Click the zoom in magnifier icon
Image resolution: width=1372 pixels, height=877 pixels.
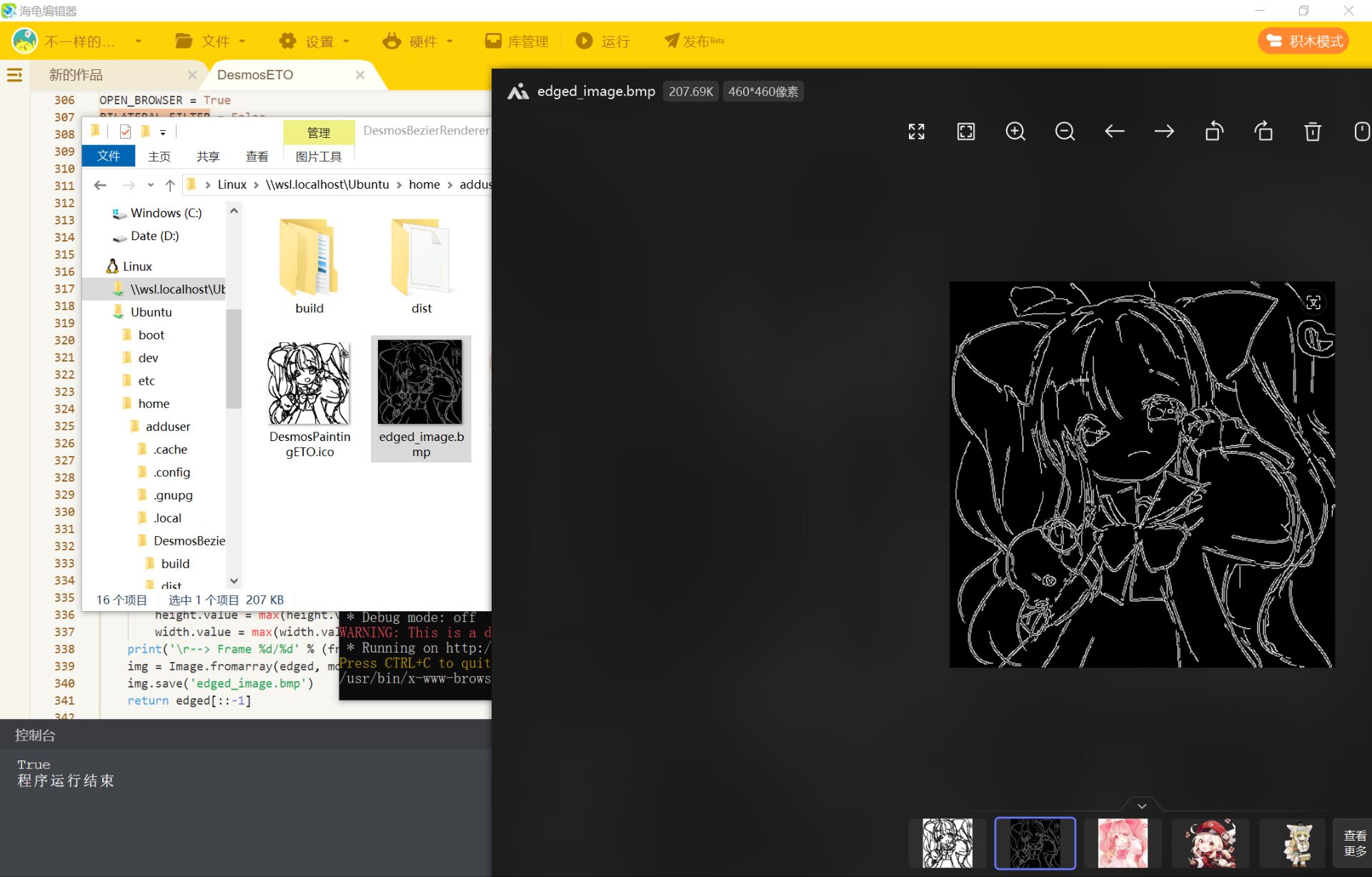pyautogui.click(x=1015, y=132)
